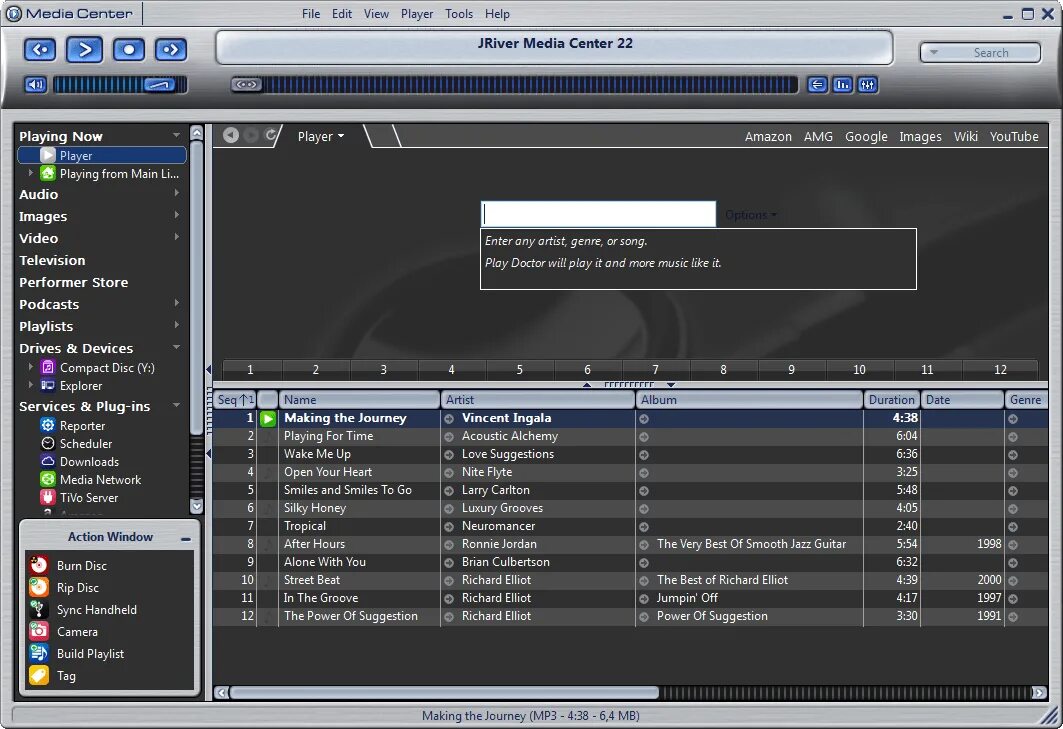Click the Compact Disc (Y:) icon
Viewport: 1063px width, 729px height.
point(47,368)
